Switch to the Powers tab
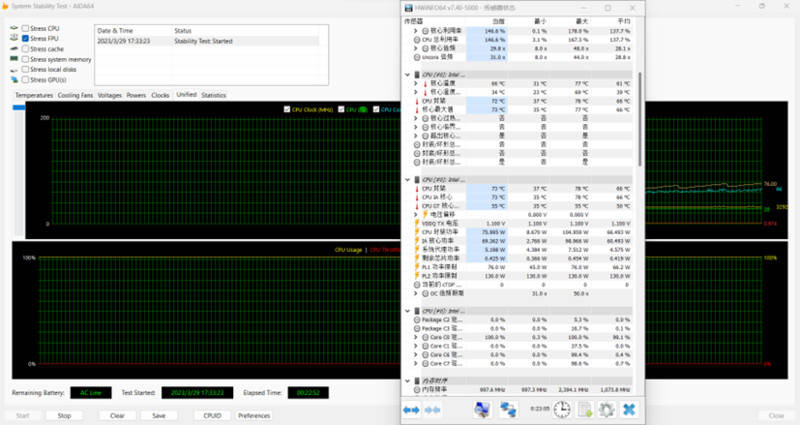800x425 pixels. pos(136,95)
